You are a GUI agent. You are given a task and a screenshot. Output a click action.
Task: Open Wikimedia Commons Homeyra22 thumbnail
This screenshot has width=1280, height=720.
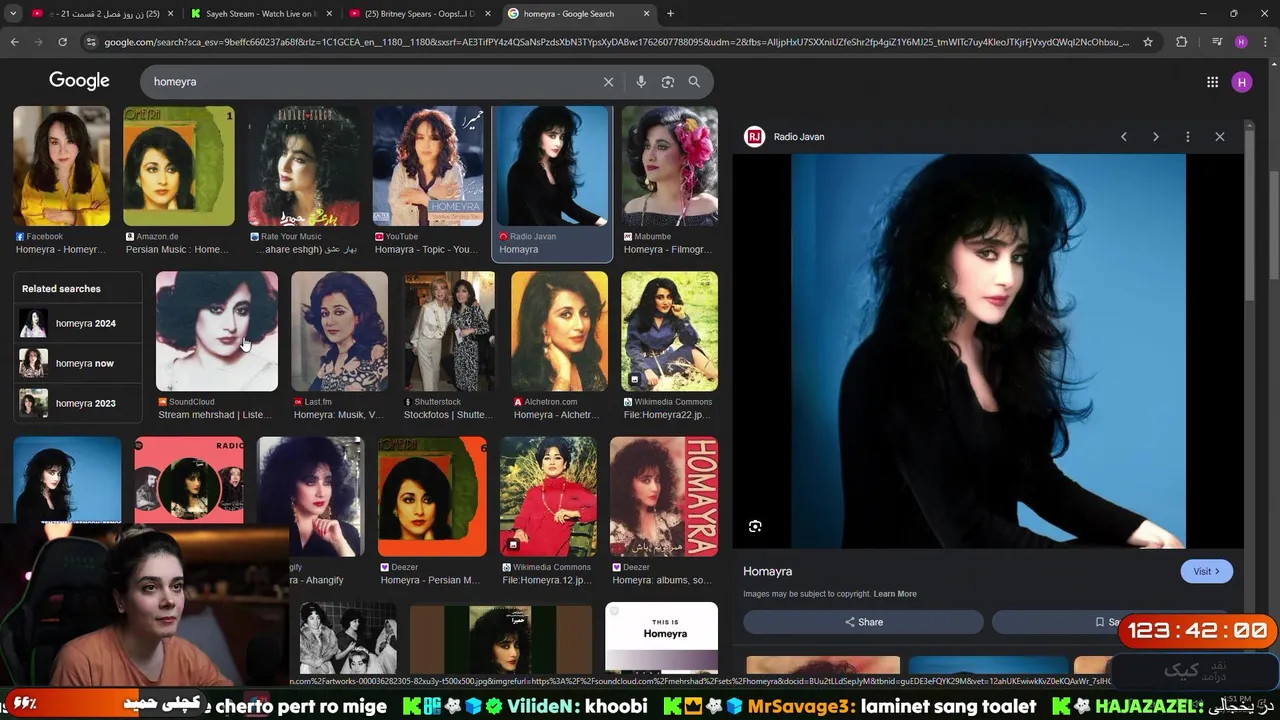click(x=669, y=331)
